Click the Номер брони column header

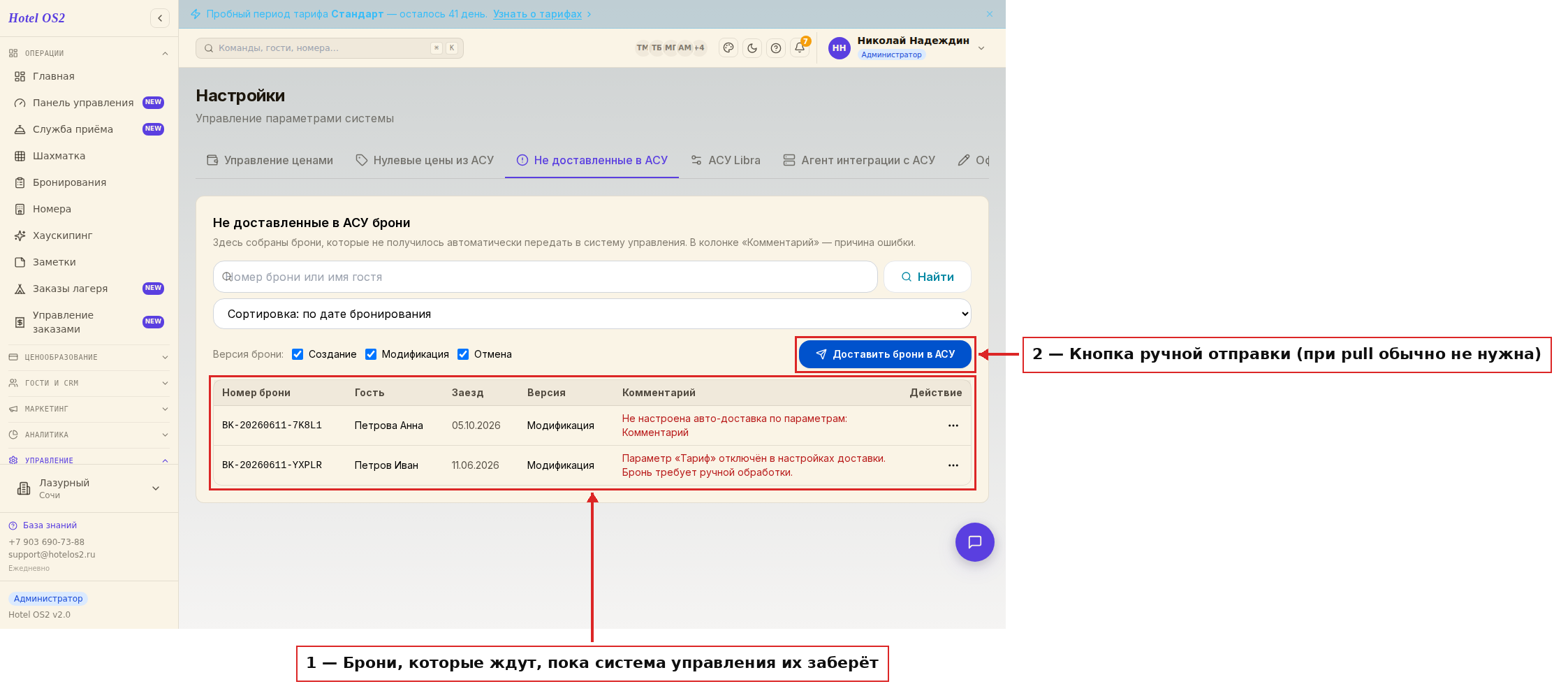(256, 393)
